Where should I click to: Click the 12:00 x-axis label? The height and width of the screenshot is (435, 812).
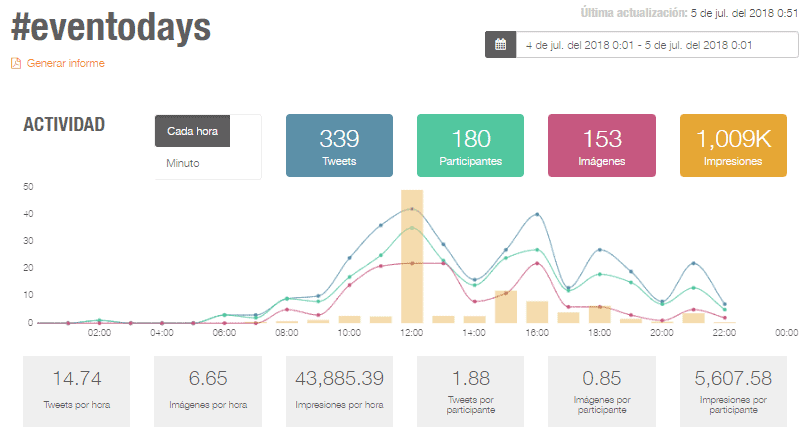tap(412, 332)
